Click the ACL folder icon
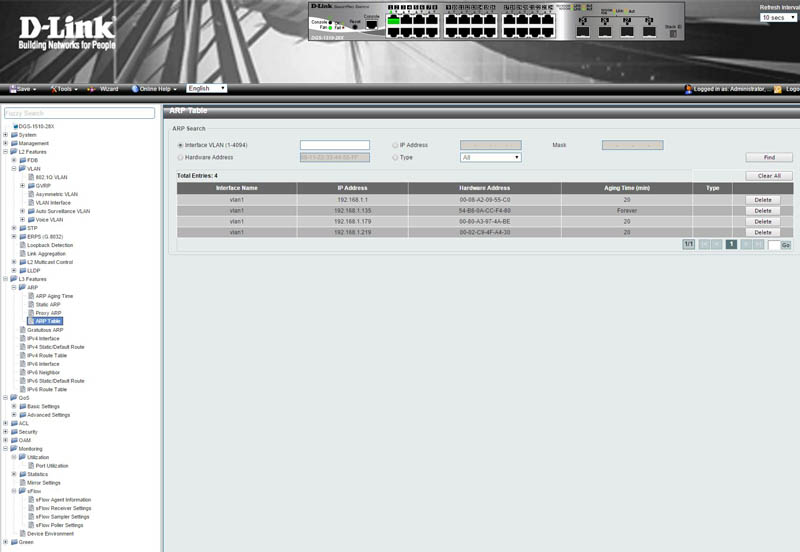This screenshot has height=552, width=800. (x=14, y=423)
